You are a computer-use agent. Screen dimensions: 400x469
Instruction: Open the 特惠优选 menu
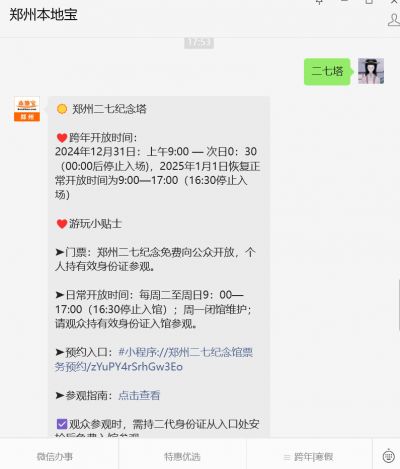(x=182, y=456)
